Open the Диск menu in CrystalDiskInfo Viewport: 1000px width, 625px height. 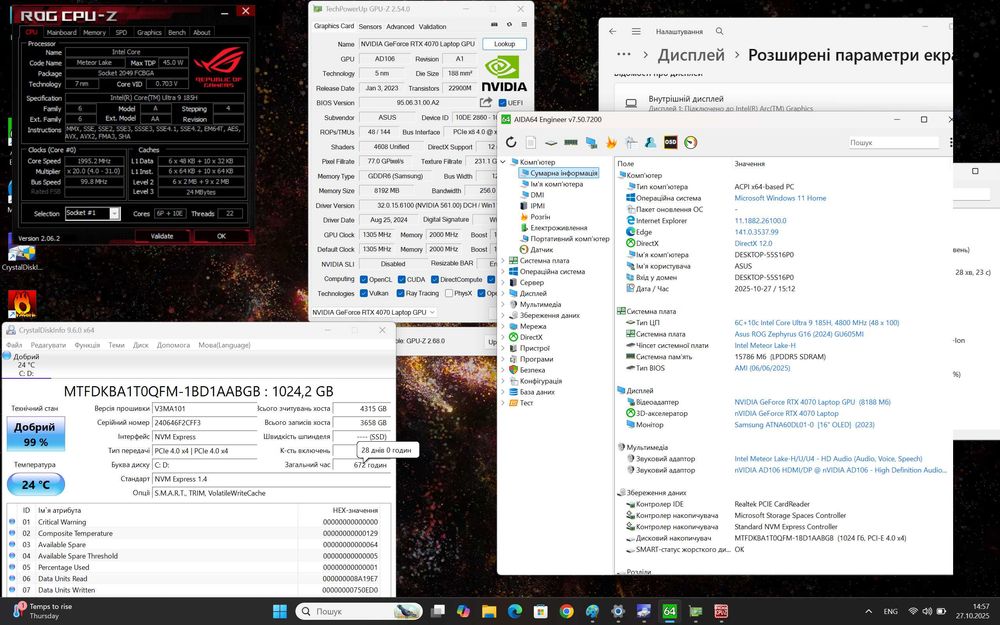[x=140, y=345]
